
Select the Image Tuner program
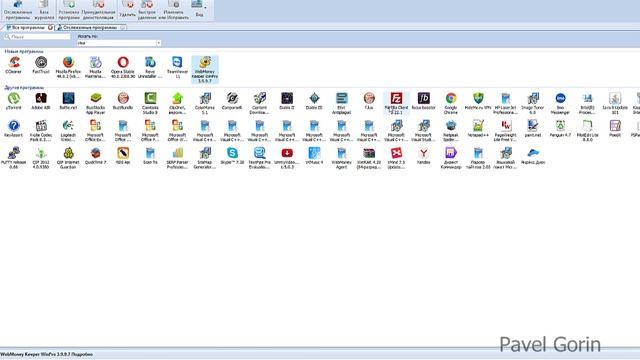tap(533, 103)
